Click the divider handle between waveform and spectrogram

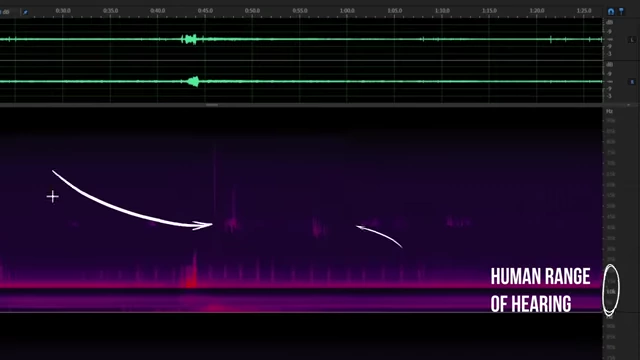[212, 105]
